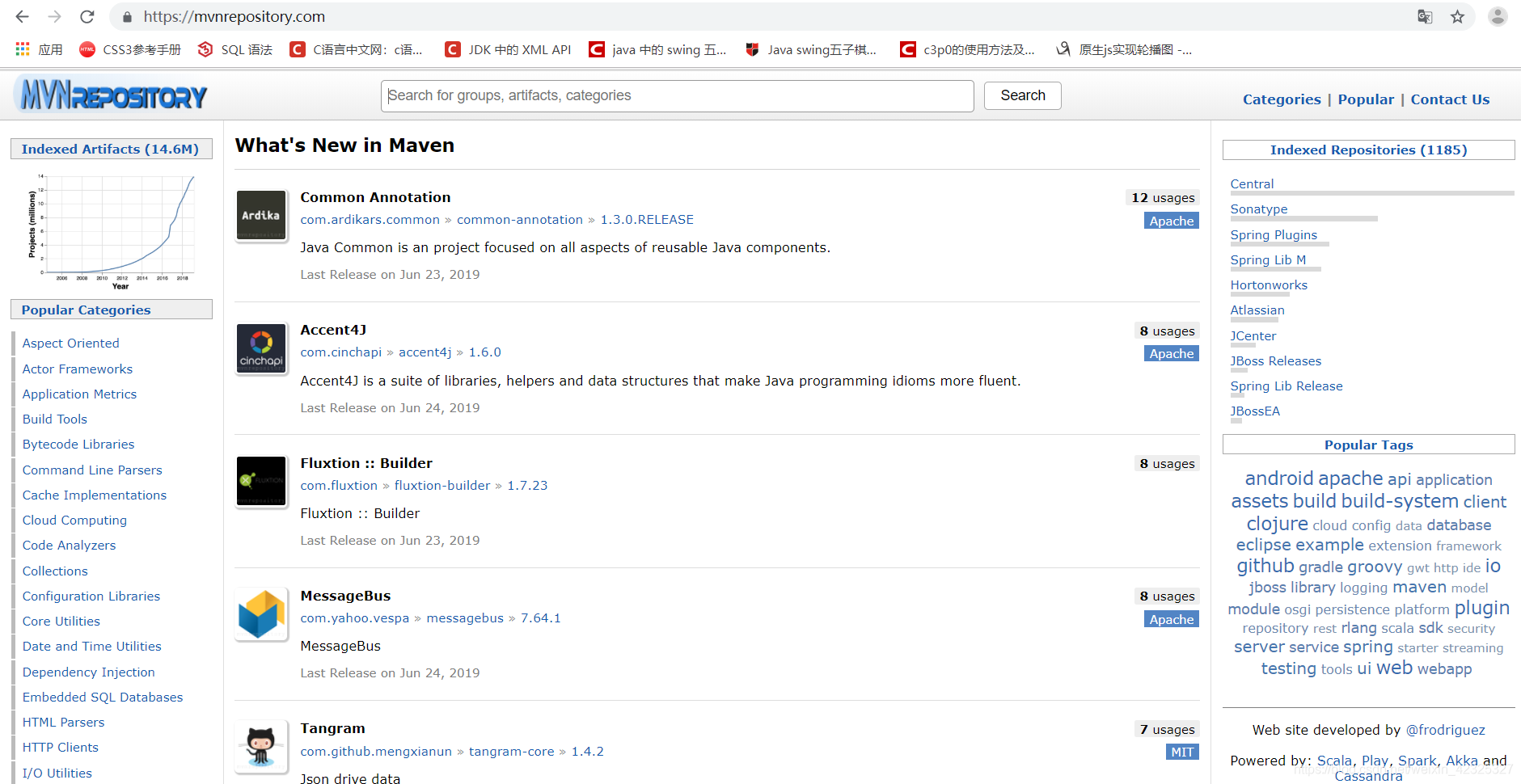Click the browser address bar URL
This screenshot has height=784, width=1521.
pyautogui.click(x=234, y=16)
